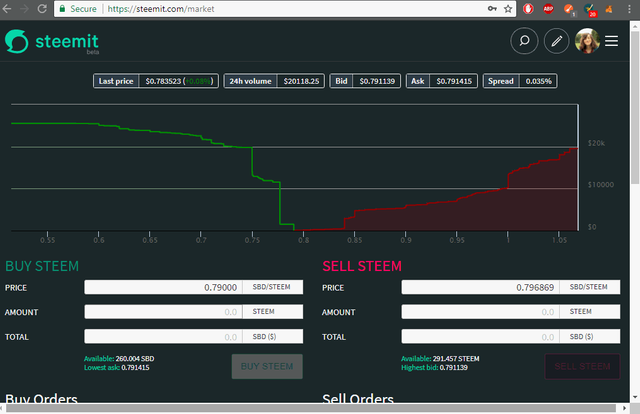The width and height of the screenshot is (640, 414).
Task: Click the Steemit logo
Action: coord(52,42)
